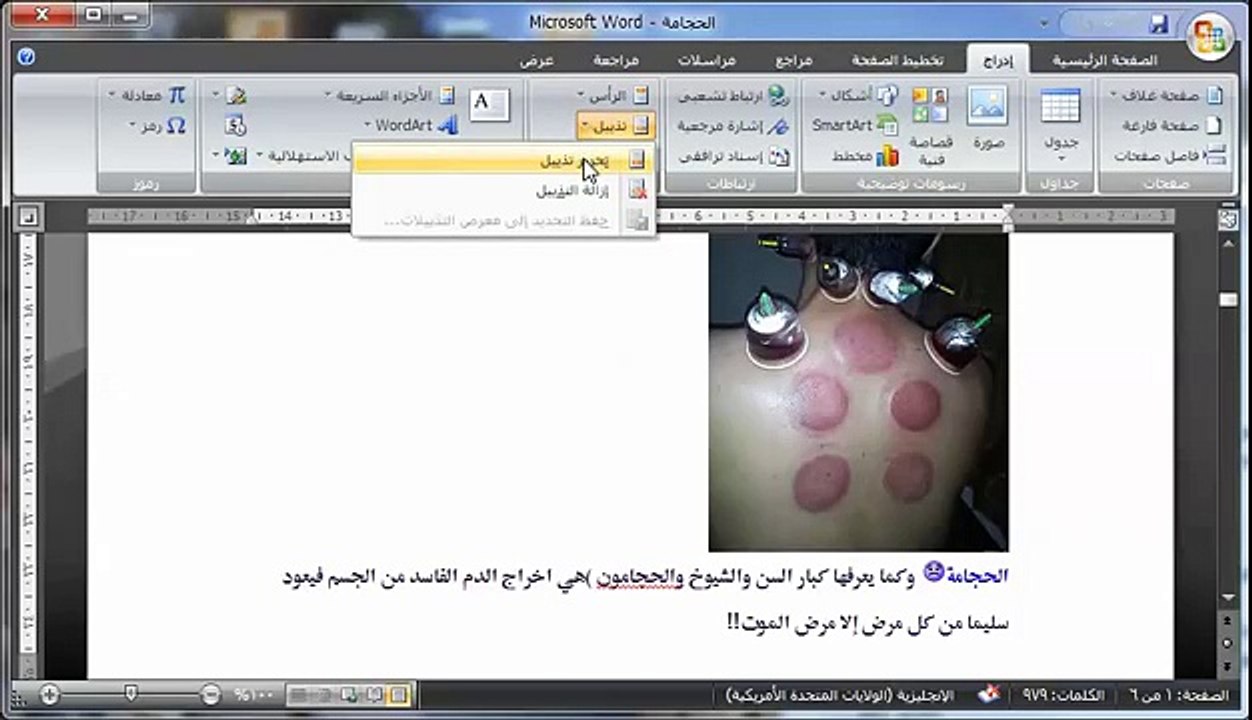Open Review tab (مراجعة)
The width and height of the screenshot is (1252, 720).
[x=616, y=60]
